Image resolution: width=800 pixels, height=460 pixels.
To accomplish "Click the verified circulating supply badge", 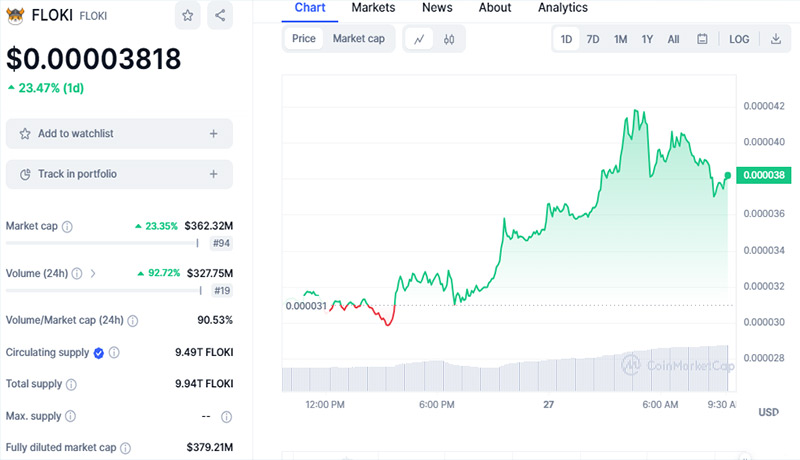I will (x=98, y=353).
